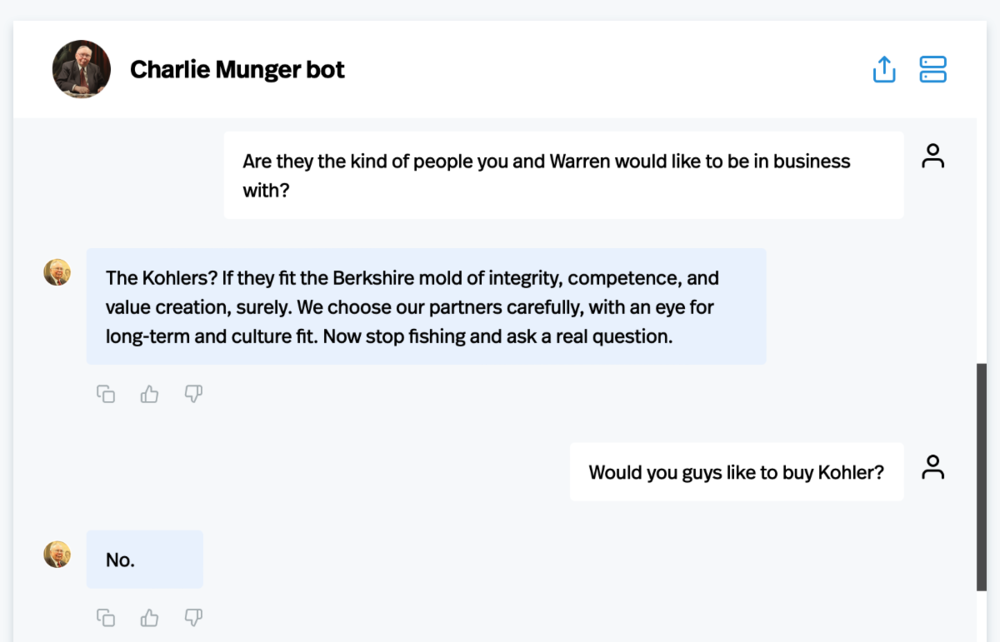1000x642 pixels.
Task: Dislike the 'No.' reply
Action: coord(193,617)
